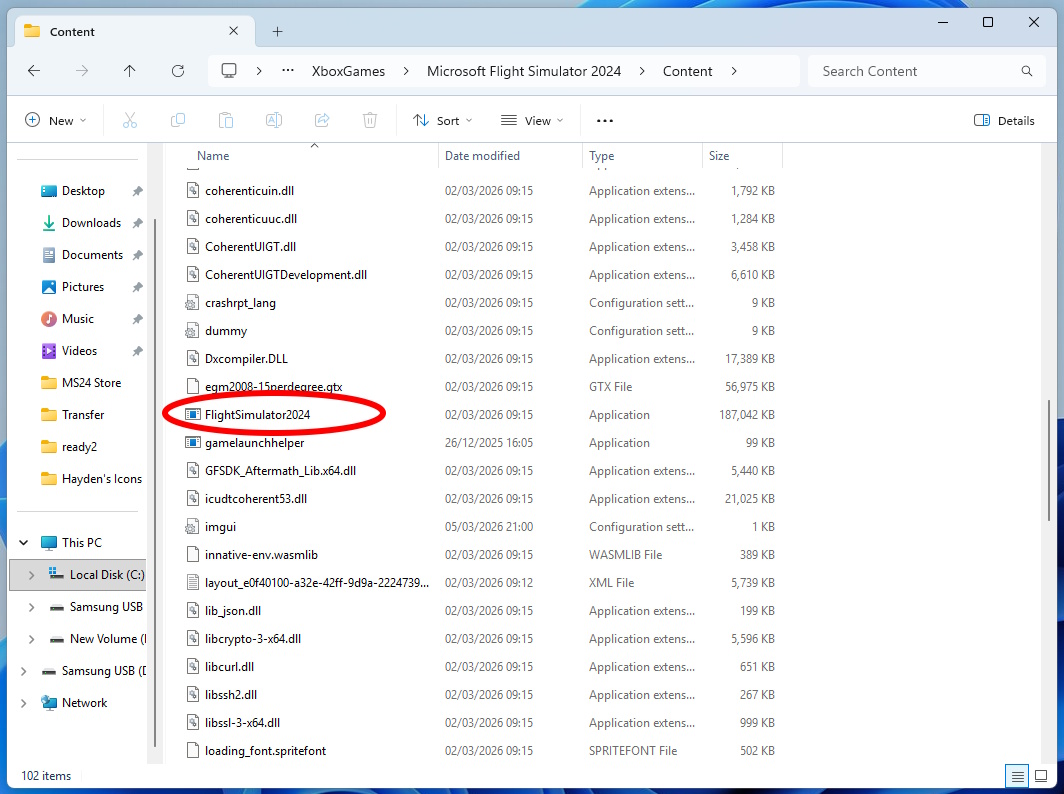This screenshot has height=794, width=1064.
Task: Close the Content tab
Action: click(x=233, y=31)
